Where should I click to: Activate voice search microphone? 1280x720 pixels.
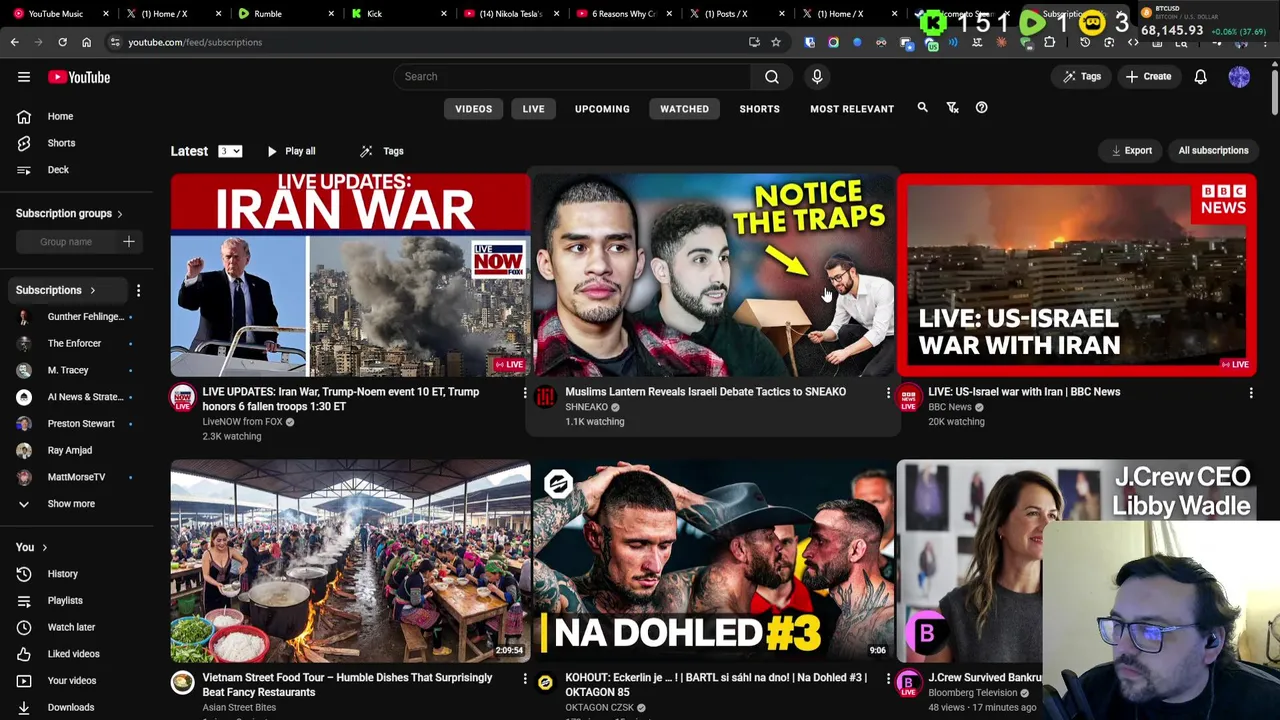click(x=817, y=76)
